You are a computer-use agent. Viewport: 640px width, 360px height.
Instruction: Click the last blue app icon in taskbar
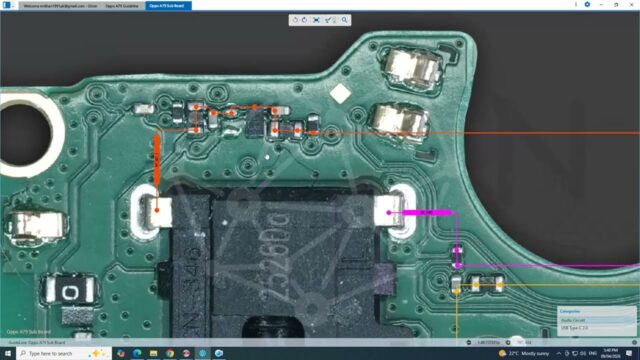(x=219, y=353)
